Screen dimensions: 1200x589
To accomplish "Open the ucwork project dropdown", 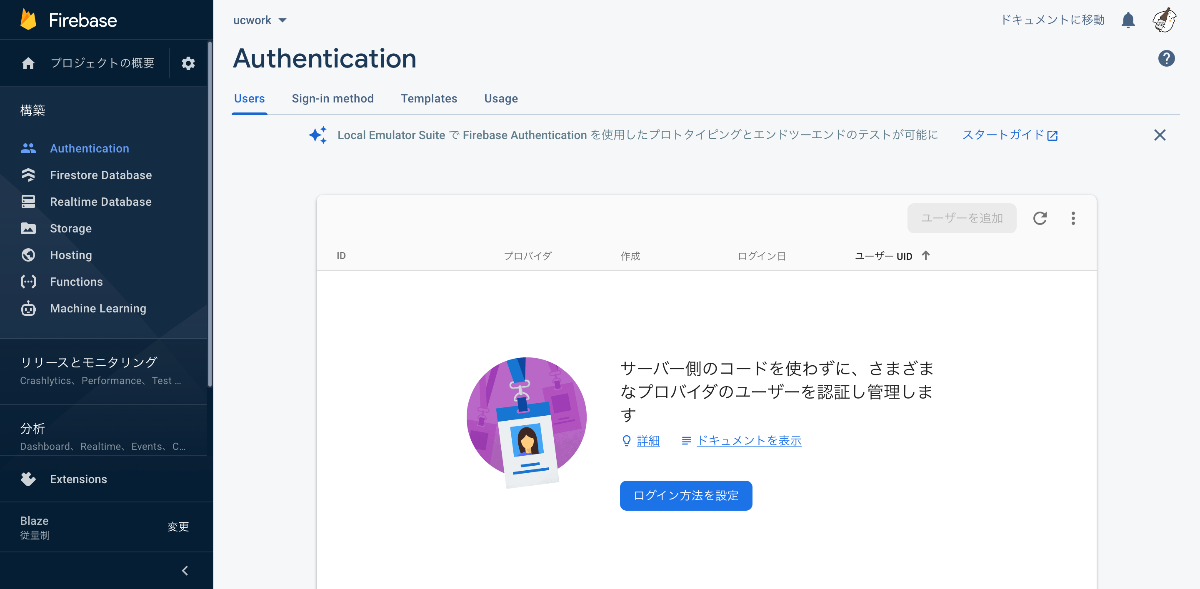I will (x=260, y=20).
